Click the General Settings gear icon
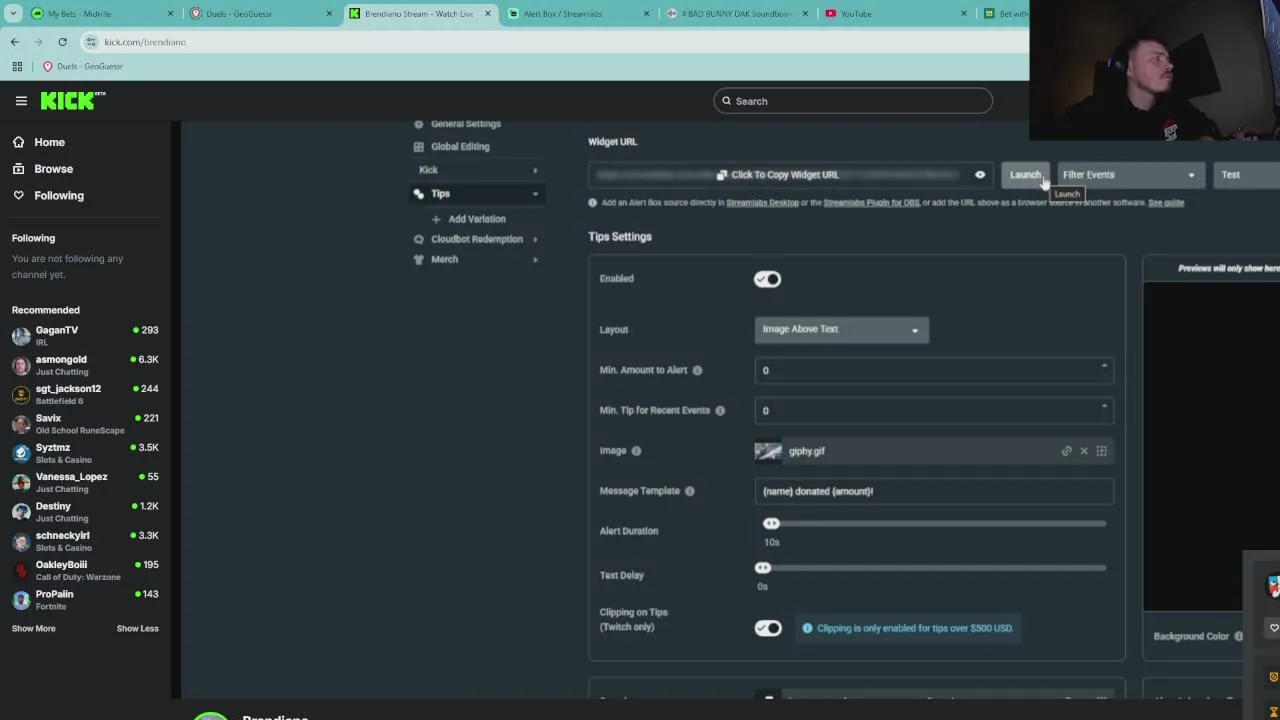Viewport: 1280px width, 720px height. click(418, 124)
